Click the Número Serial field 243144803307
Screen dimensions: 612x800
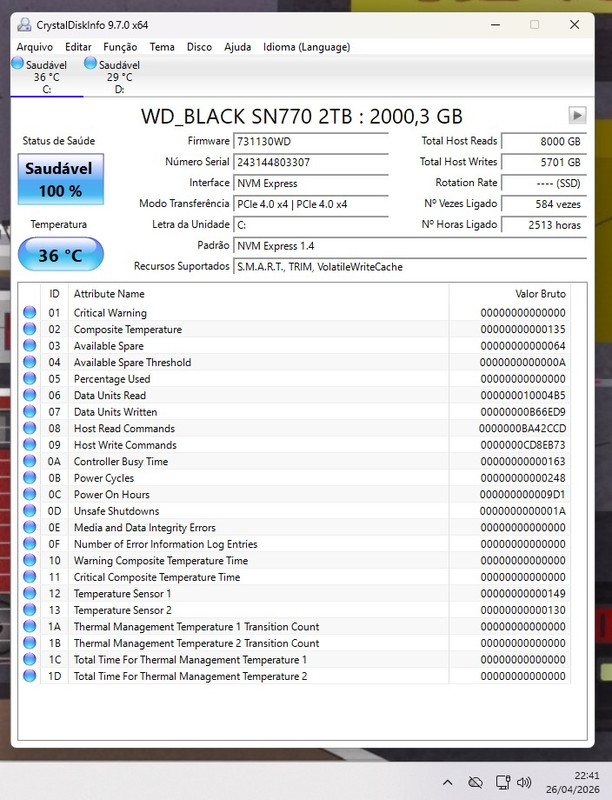click(x=311, y=162)
